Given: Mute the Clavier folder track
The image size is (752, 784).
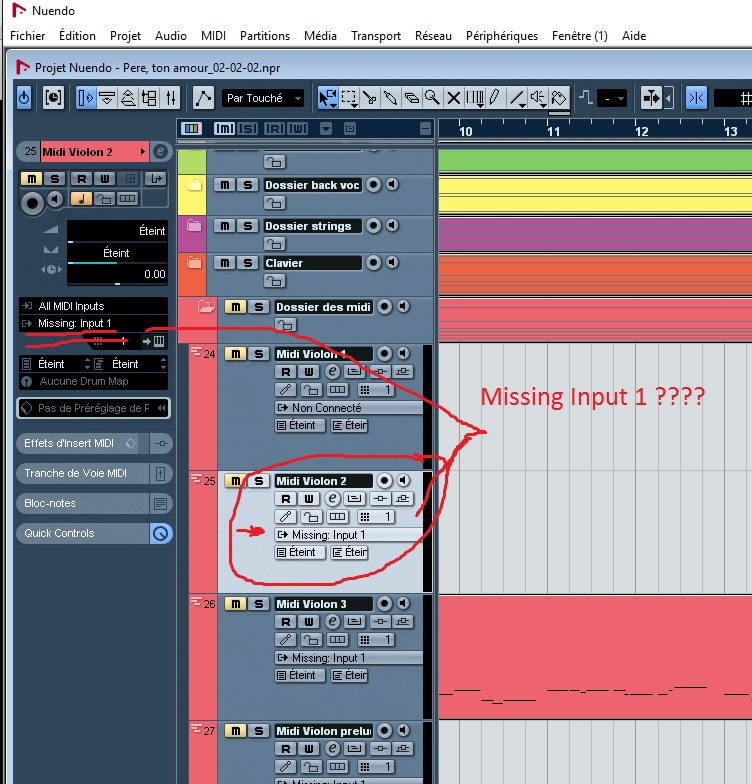Looking at the screenshot, I should pos(224,263).
